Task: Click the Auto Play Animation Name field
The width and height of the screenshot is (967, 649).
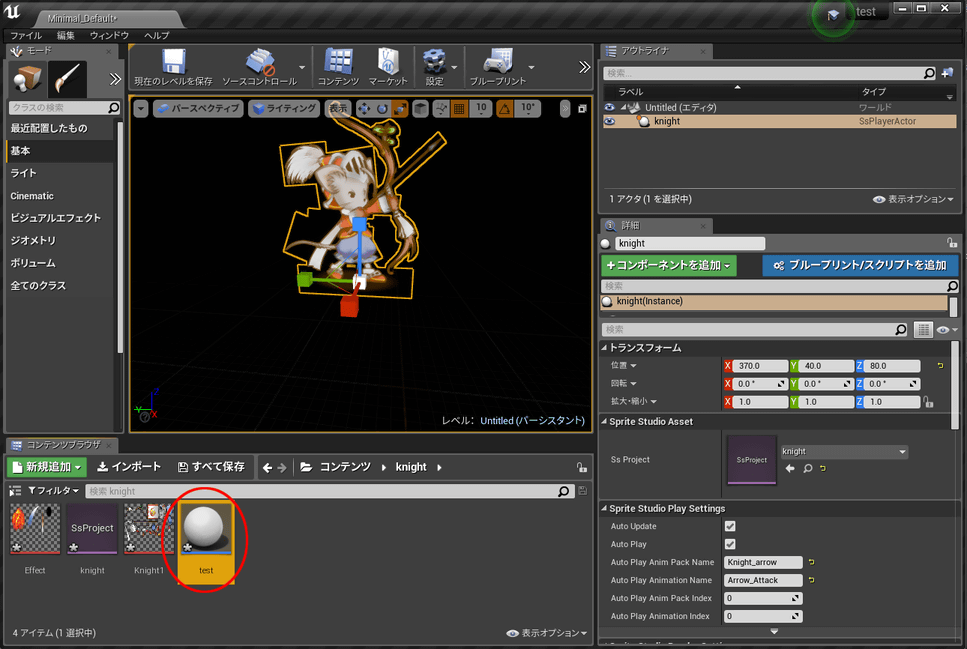Action: click(x=763, y=580)
